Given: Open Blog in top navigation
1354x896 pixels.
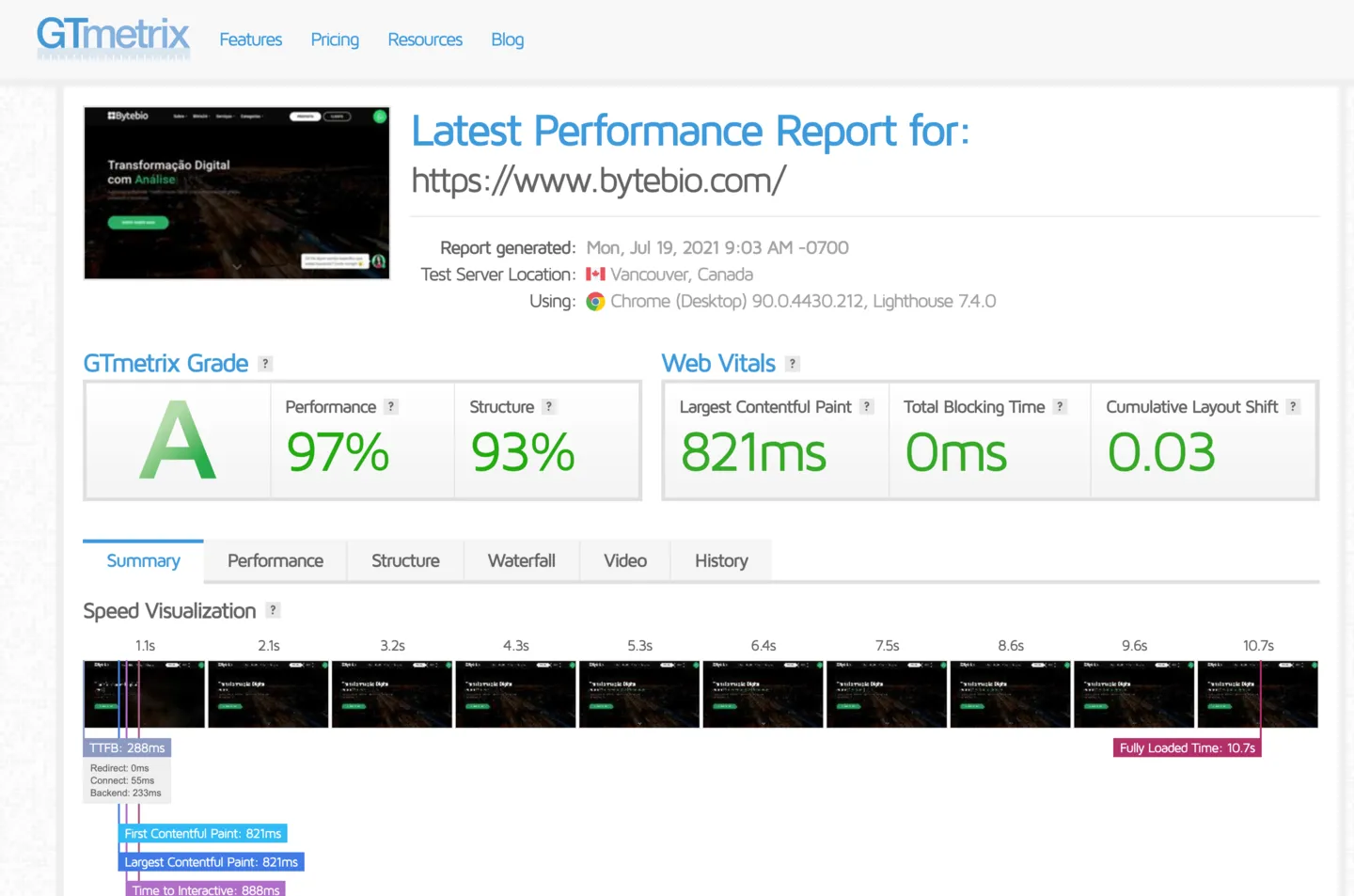Looking at the screenshot, I should (x=507, y=39).
